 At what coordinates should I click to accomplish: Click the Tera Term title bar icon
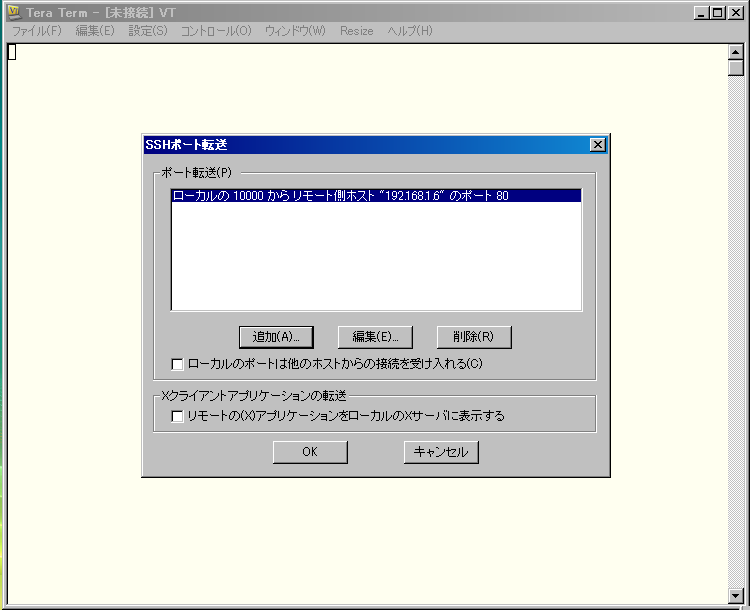click(15, 13)
